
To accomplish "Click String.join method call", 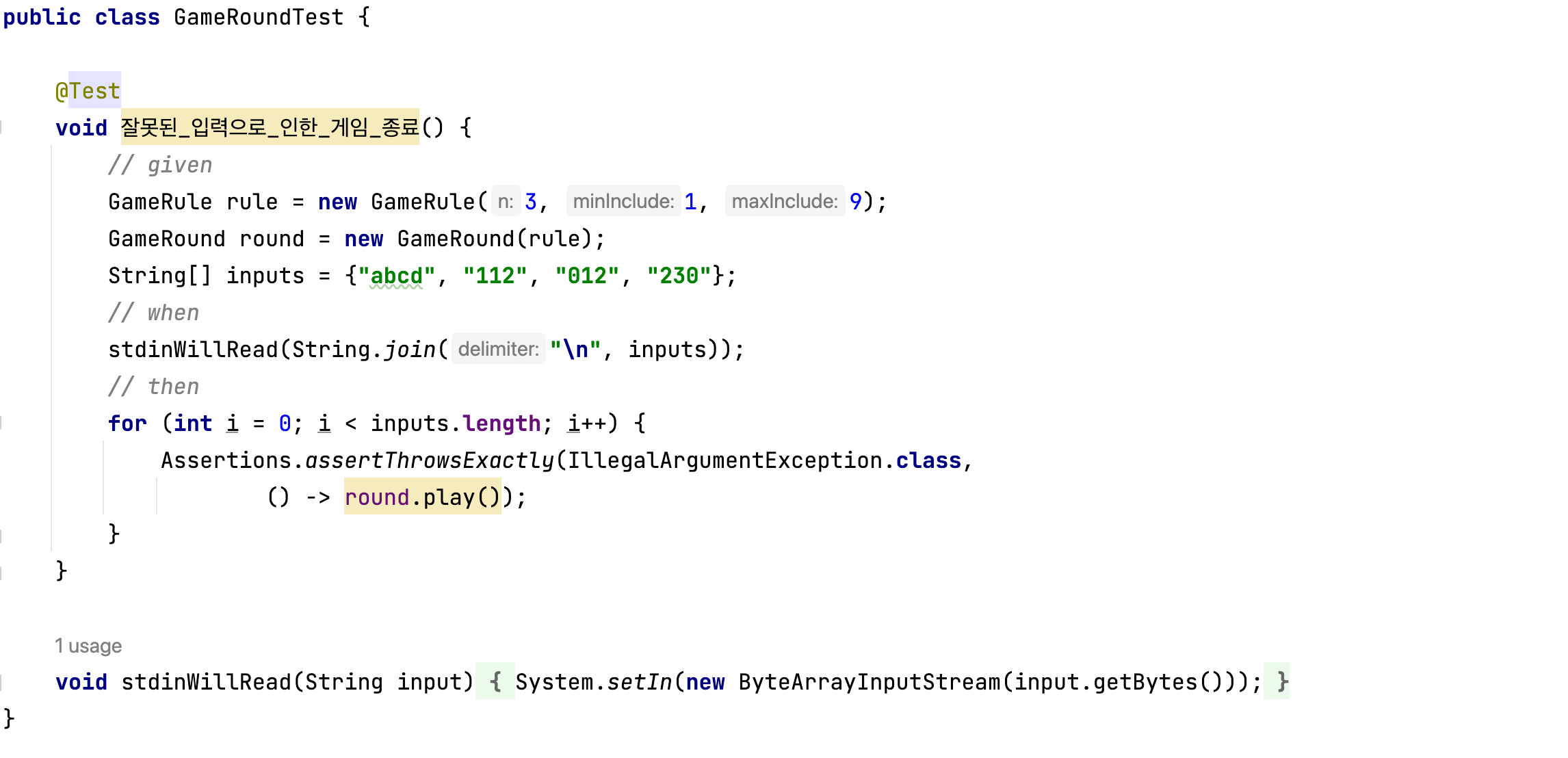I will [363, 350].
